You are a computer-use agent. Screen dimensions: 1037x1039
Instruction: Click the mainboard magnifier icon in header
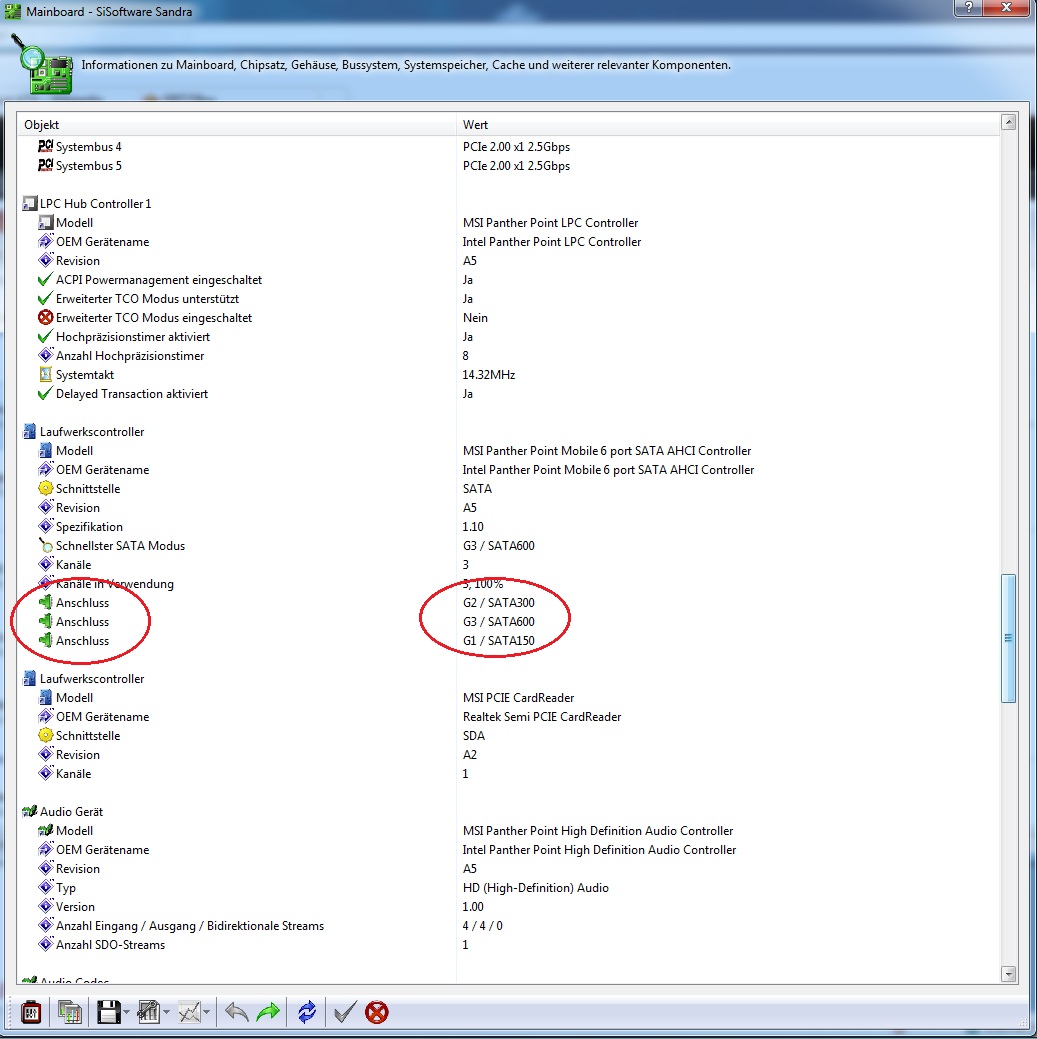(x=42, y=65)
